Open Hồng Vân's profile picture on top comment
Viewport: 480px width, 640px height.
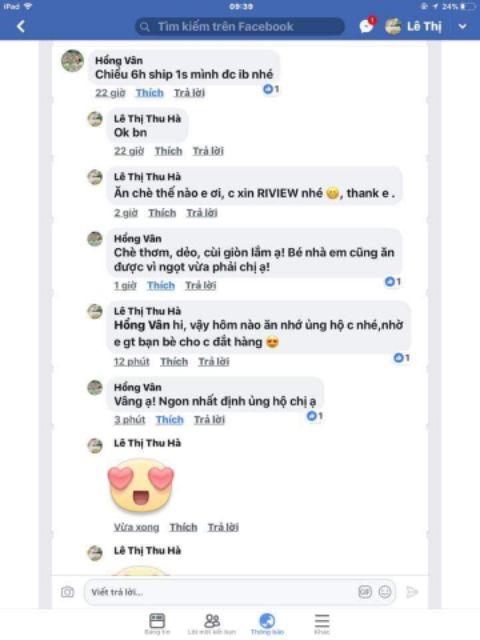(x=73, y=61)
